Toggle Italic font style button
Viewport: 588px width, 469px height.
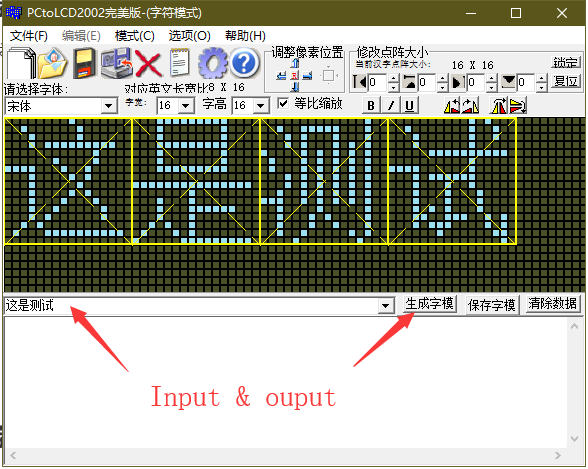coord(390,105)
